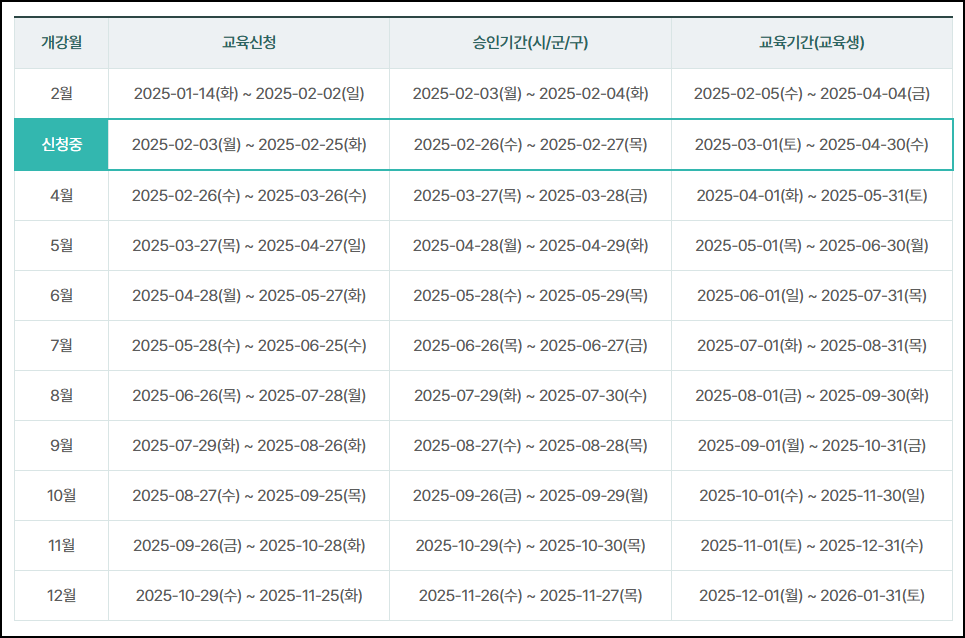Click application period 2025-01-14(화) ~ 2025-02-02(일)
Screen dimensions: 965x638
pyautogui.click(x=249, y=94)
